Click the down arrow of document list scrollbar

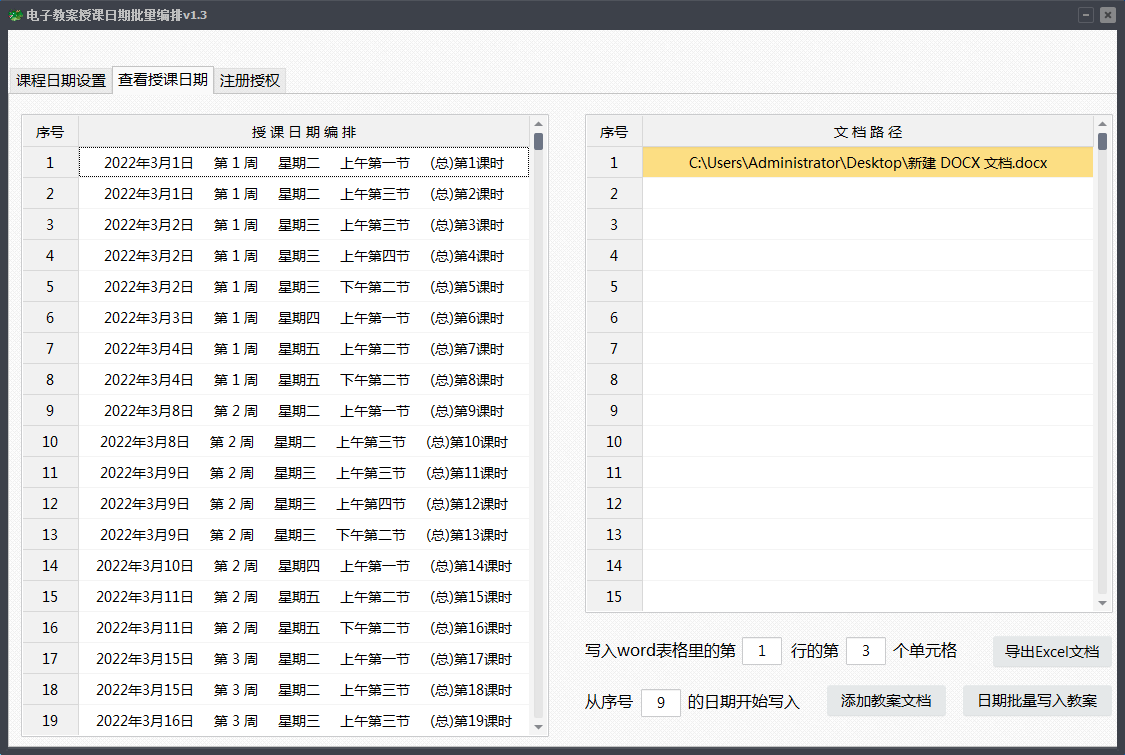[1102, 603]
